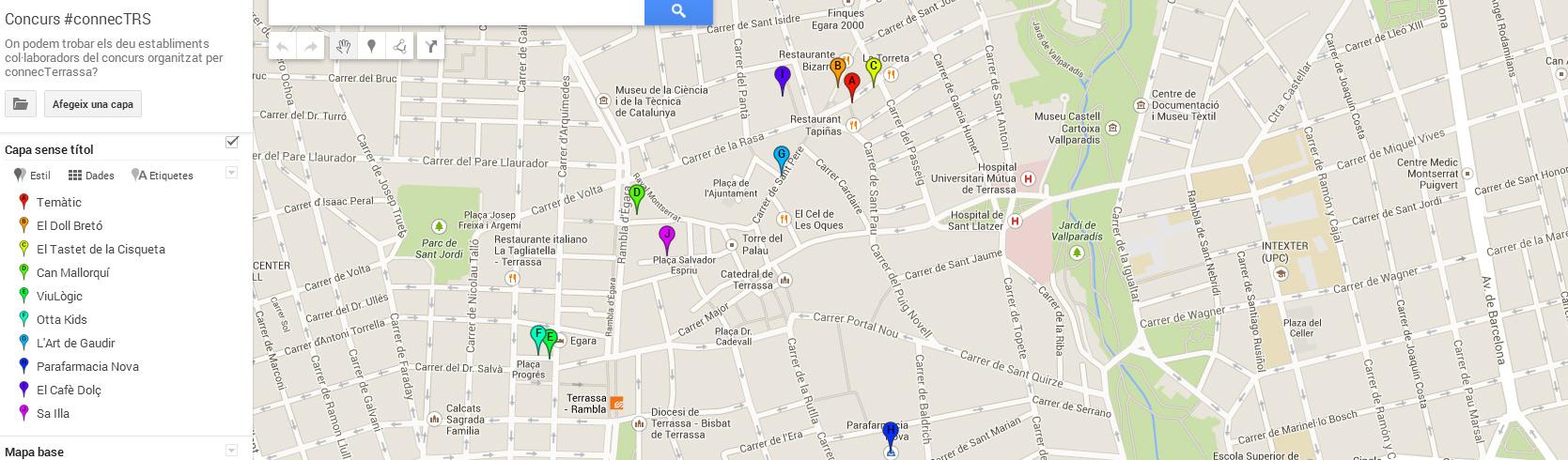
Task: Click light blue map marker G
Action: (x=782, y=160)
